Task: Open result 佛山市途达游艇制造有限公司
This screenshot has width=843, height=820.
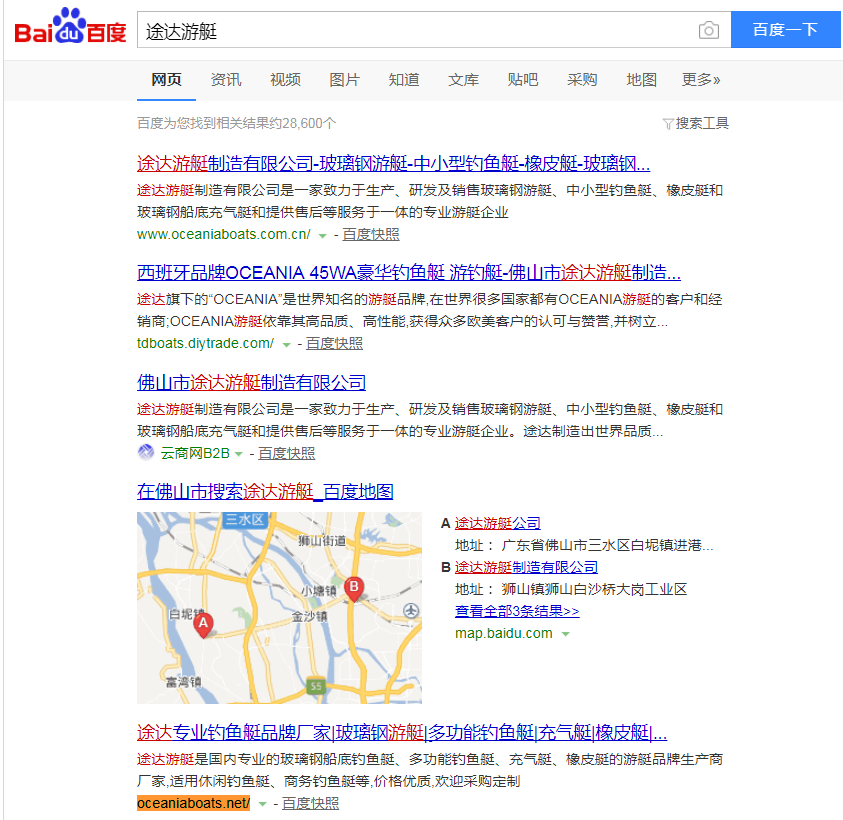Action: coord(252,383)
